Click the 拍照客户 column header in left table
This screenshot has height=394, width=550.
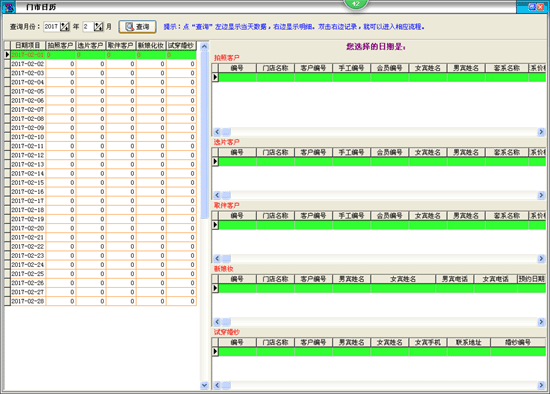coord(61,45)
